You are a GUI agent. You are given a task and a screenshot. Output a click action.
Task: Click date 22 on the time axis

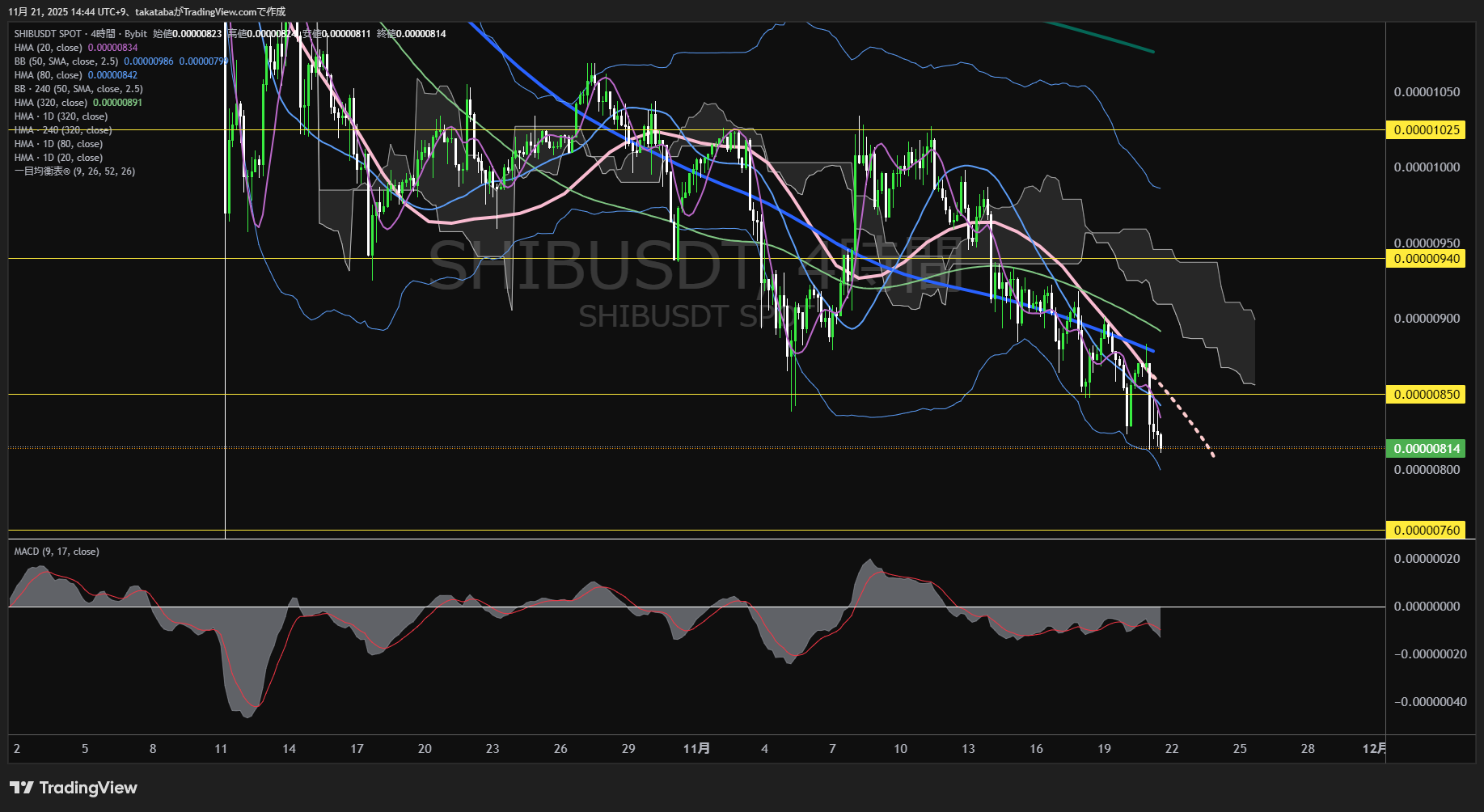(x=1172, y=749)
